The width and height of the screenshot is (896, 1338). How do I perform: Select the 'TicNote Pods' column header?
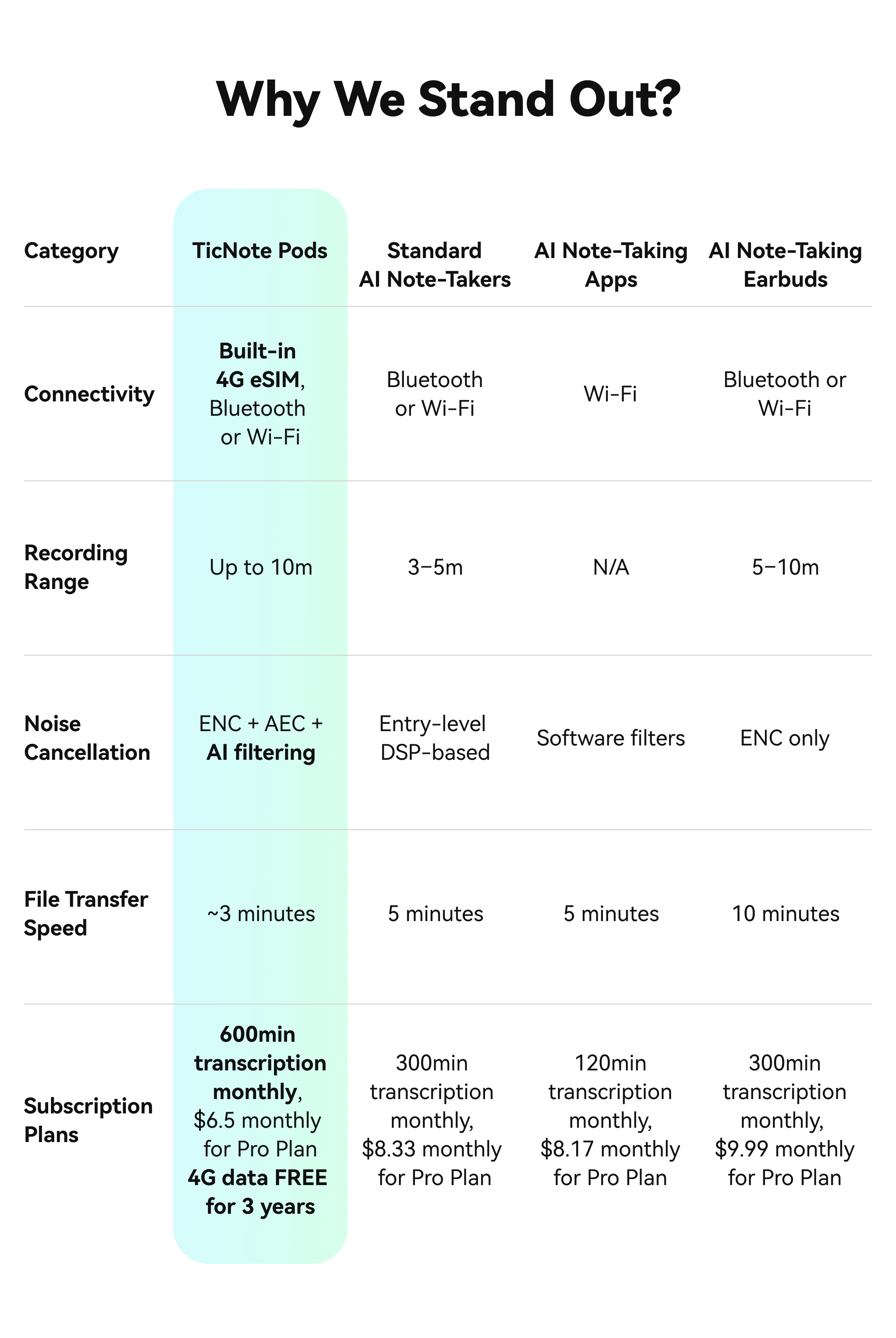[260, 251]
